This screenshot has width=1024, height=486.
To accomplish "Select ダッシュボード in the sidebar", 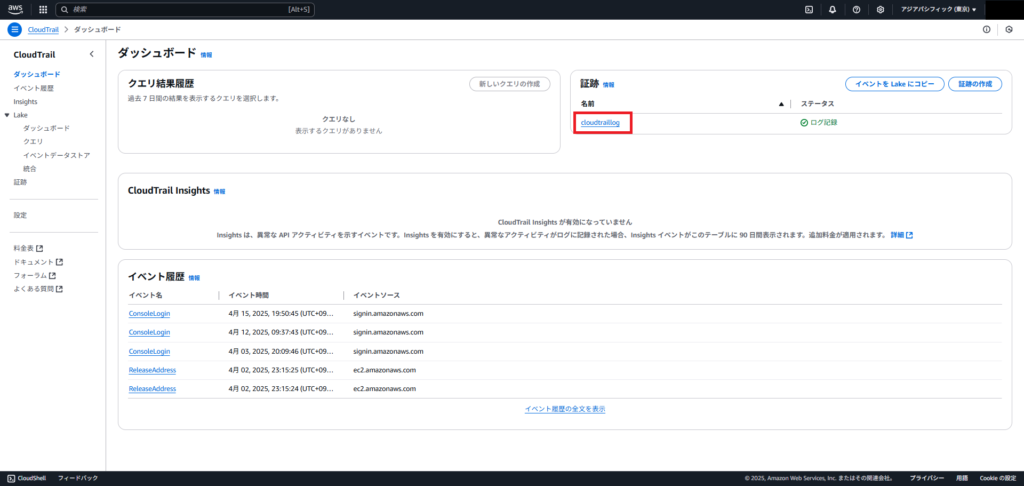I will pyautogui.click(x=37, y=74).
